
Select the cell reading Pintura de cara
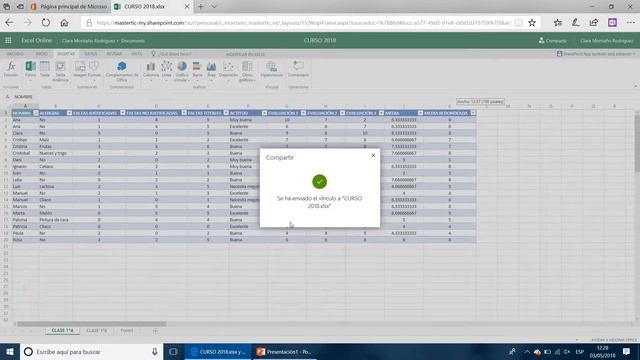tap(56, 220)
